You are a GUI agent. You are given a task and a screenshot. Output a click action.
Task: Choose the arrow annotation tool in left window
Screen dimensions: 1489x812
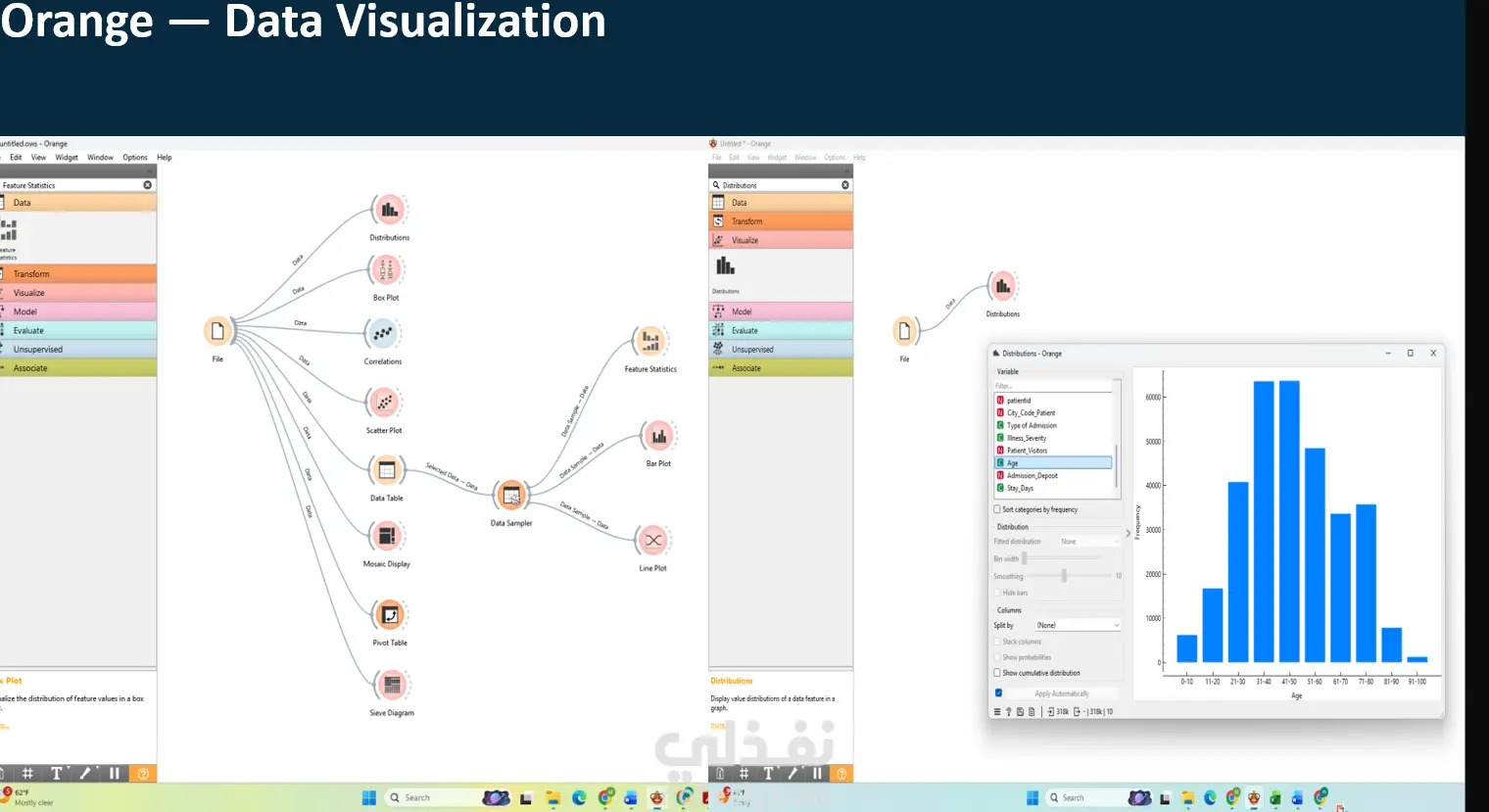click(85, 773)
